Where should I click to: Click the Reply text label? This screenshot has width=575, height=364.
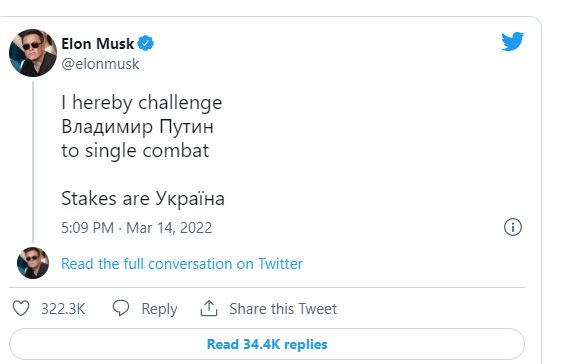pos(159,309)
